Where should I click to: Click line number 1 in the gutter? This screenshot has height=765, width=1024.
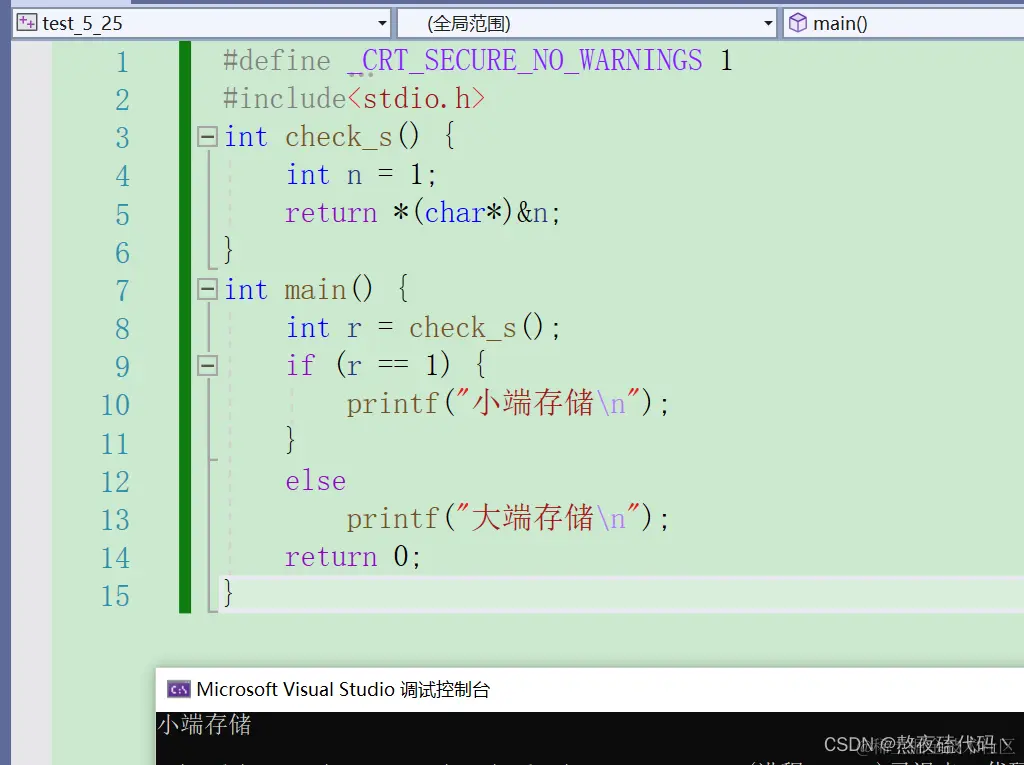pos(122,62)
